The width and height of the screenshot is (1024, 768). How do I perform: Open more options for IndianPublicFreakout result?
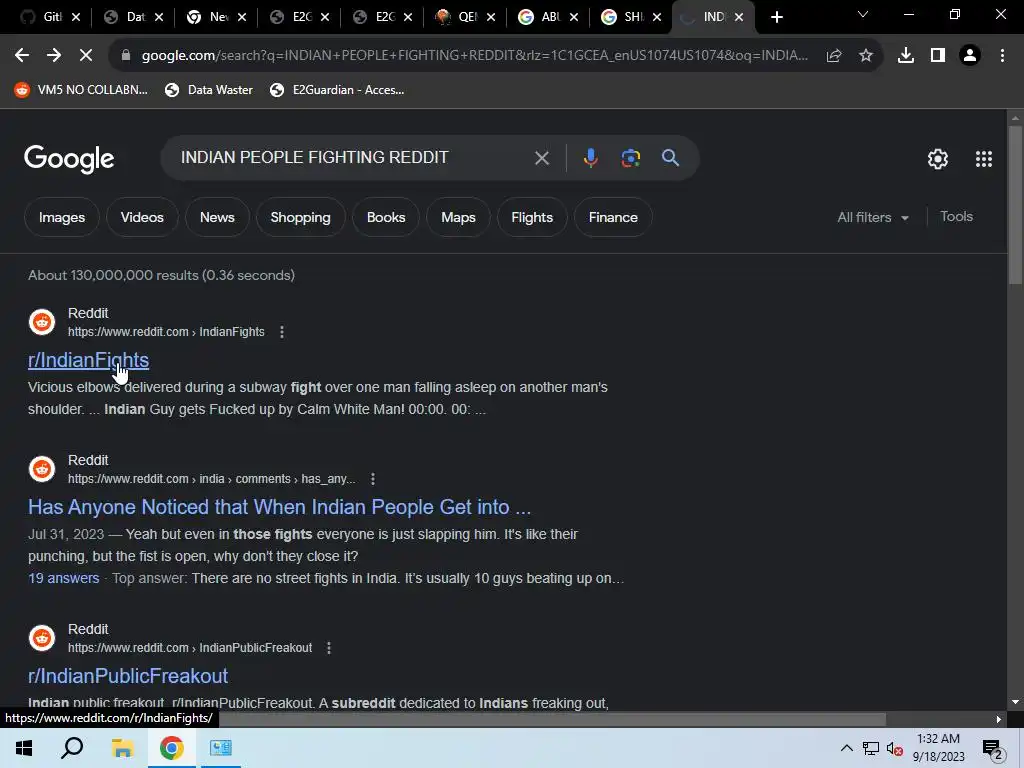[x=329, y=648]
